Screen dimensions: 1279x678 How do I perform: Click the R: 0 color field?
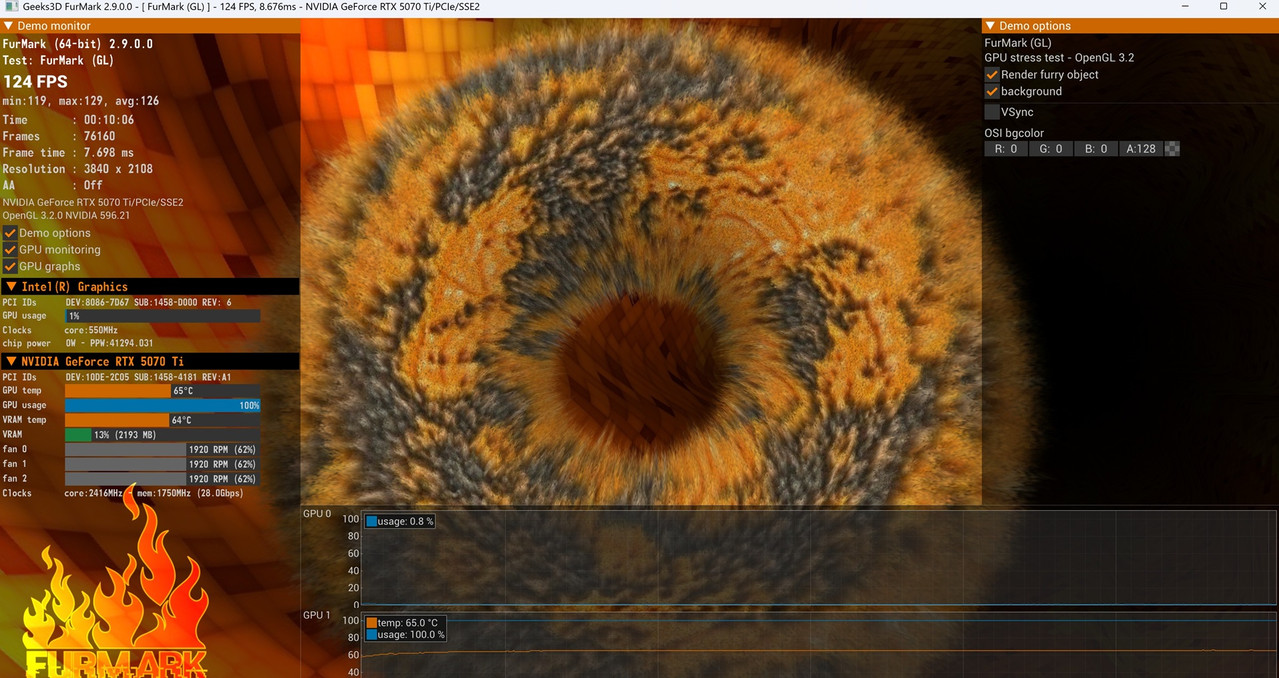1005,149
